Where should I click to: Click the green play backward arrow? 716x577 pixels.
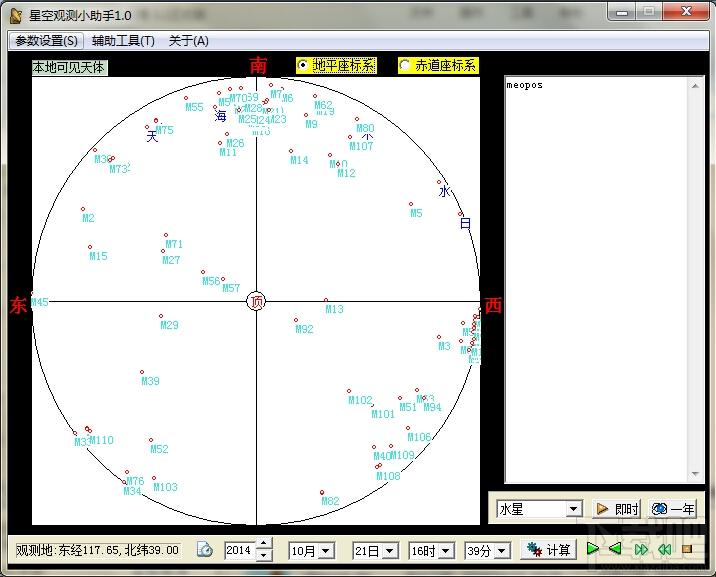click(615, 549)
